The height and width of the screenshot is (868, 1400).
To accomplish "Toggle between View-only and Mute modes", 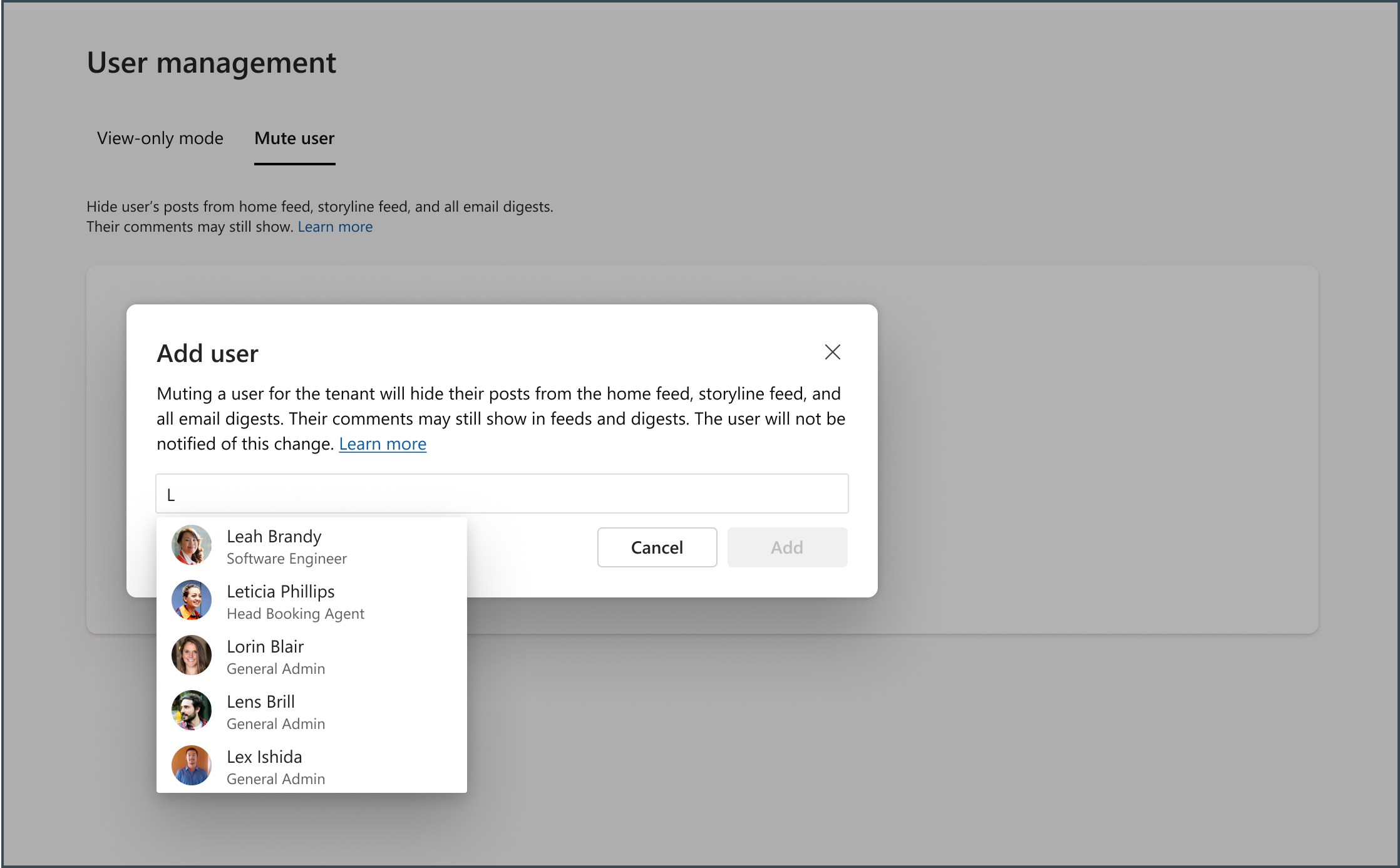I will pyautogui.click(x=160, y=138).
